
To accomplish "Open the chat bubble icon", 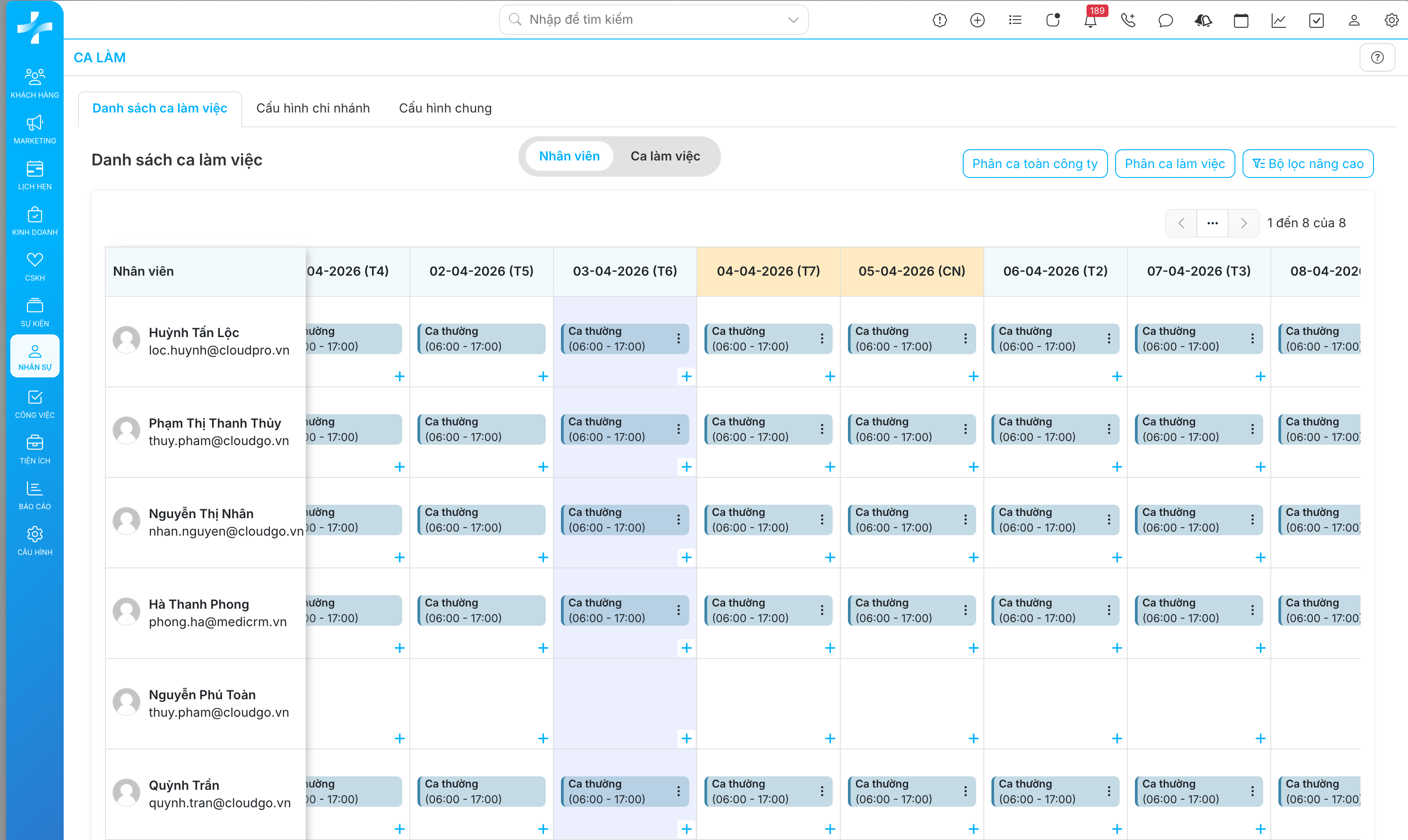I will click(x=1165, y=21).
